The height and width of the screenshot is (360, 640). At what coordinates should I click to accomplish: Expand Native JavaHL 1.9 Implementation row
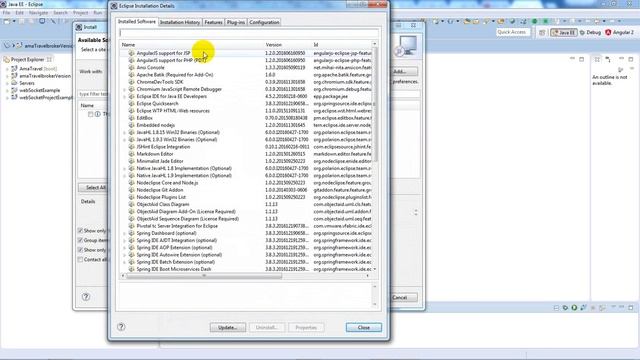coord(124,176)
